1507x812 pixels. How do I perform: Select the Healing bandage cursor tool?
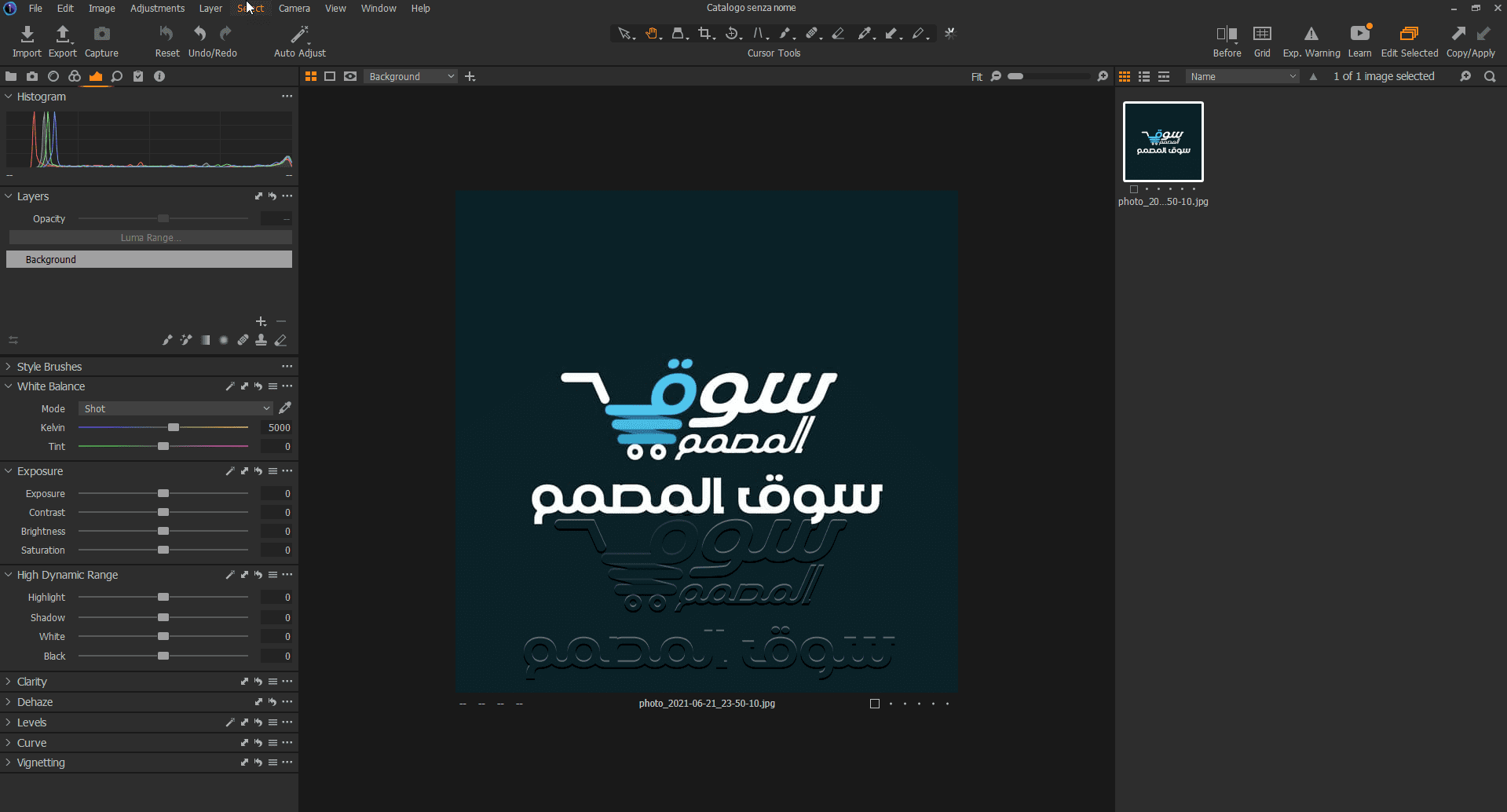click(812, 34)
